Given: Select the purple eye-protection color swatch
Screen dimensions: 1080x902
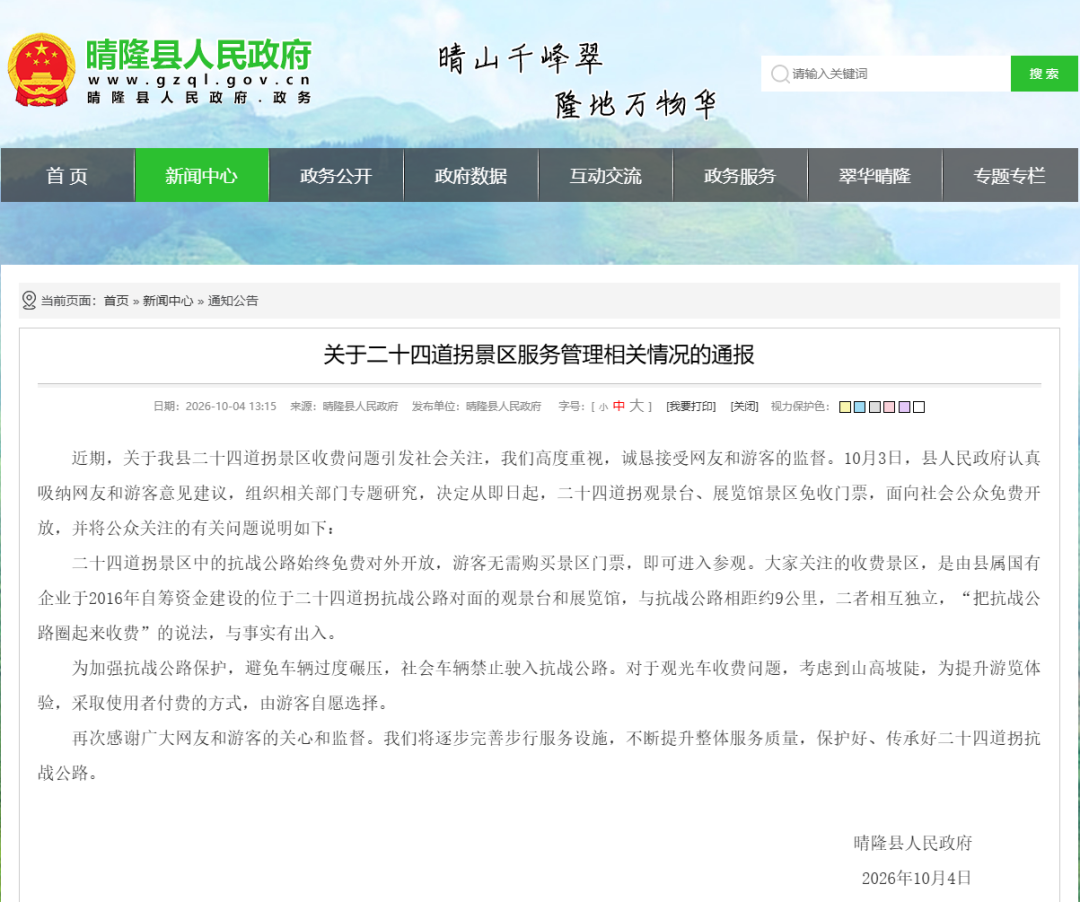Looking at the screenshot, I should 904,407.
